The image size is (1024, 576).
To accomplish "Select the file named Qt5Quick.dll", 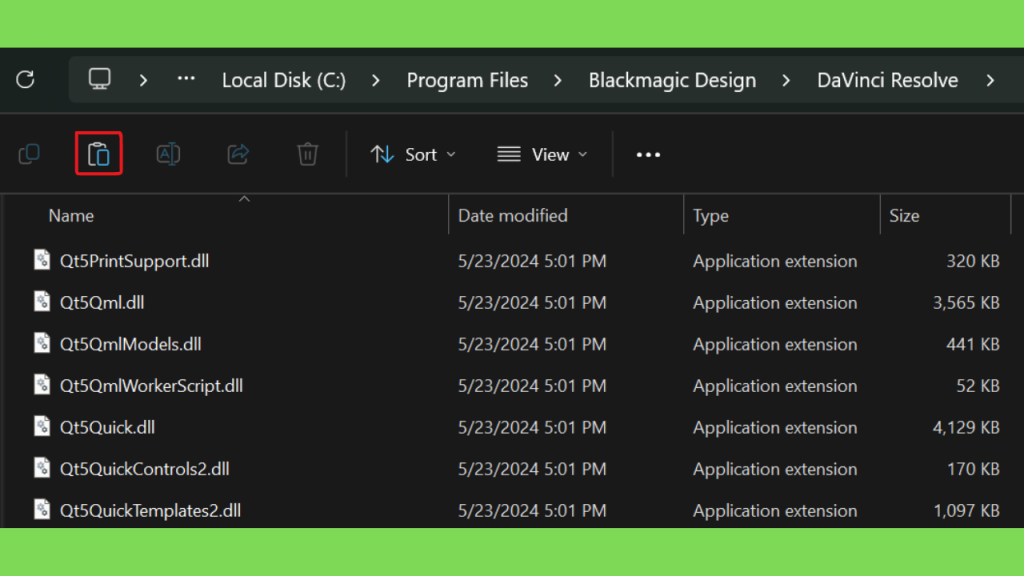I will [x=107, y=428].
